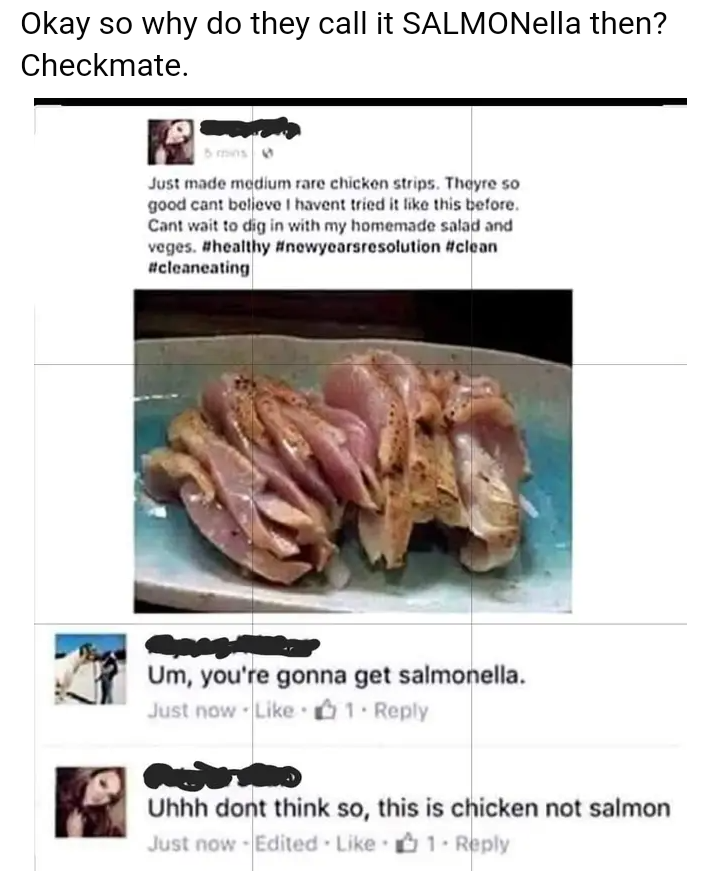Open the #healthy hashtag

point(237,247)
